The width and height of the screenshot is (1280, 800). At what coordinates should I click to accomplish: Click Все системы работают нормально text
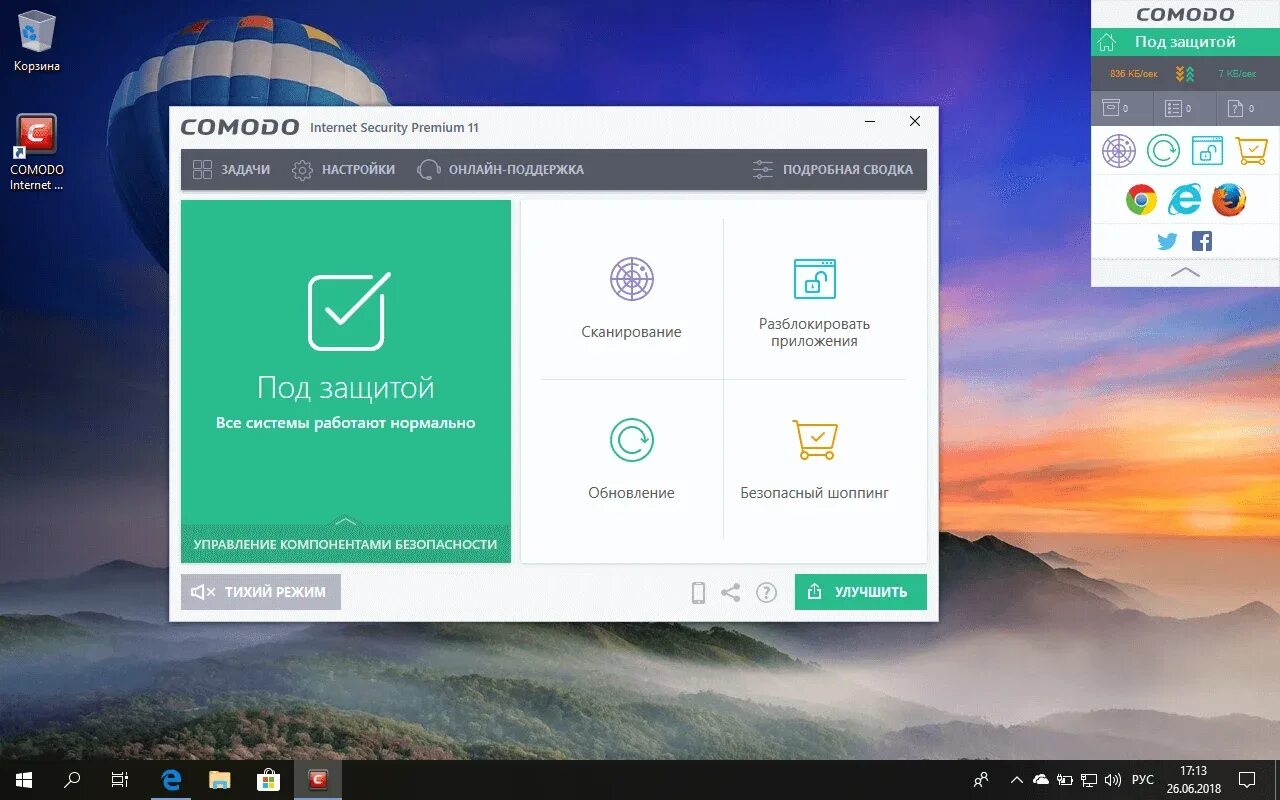click(x=346, y=423)
